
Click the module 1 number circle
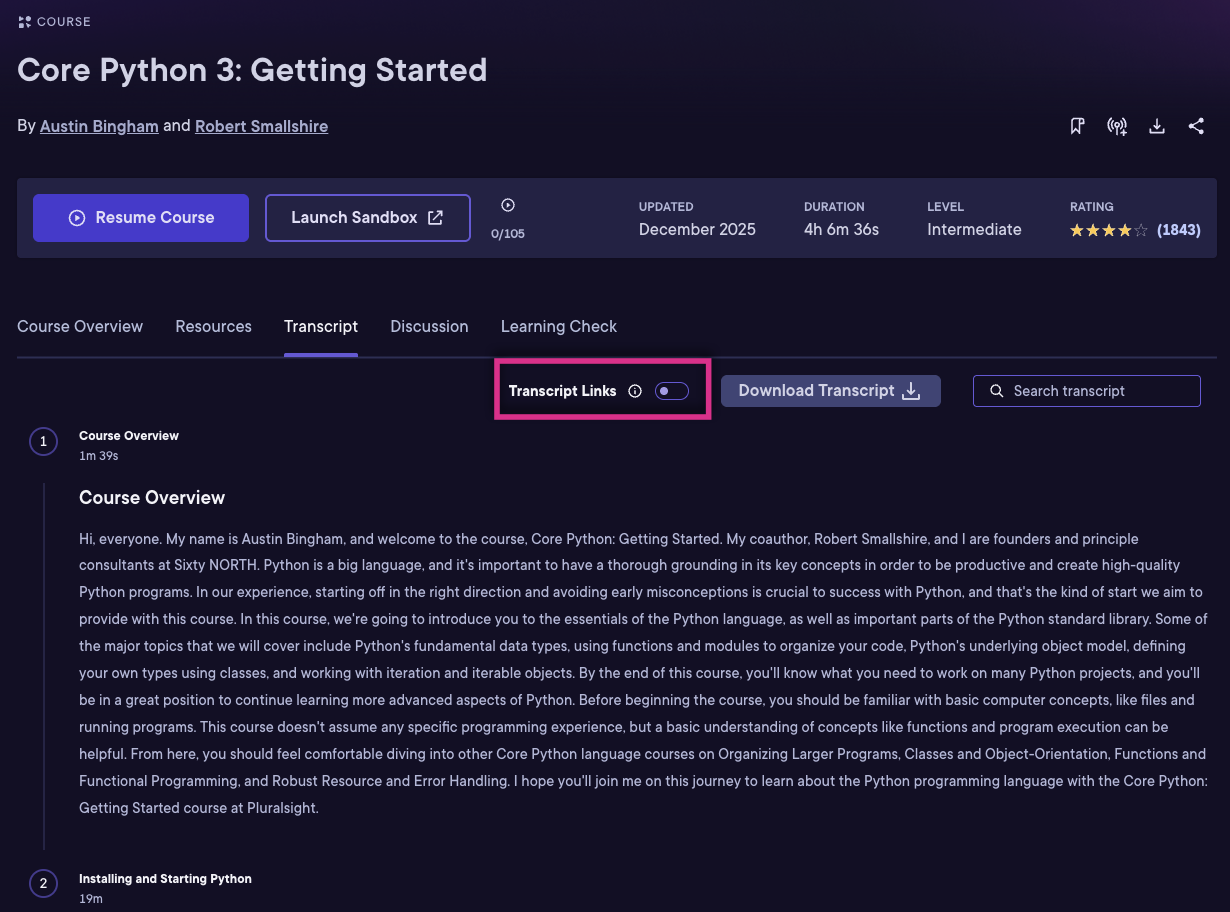[43, 441]
